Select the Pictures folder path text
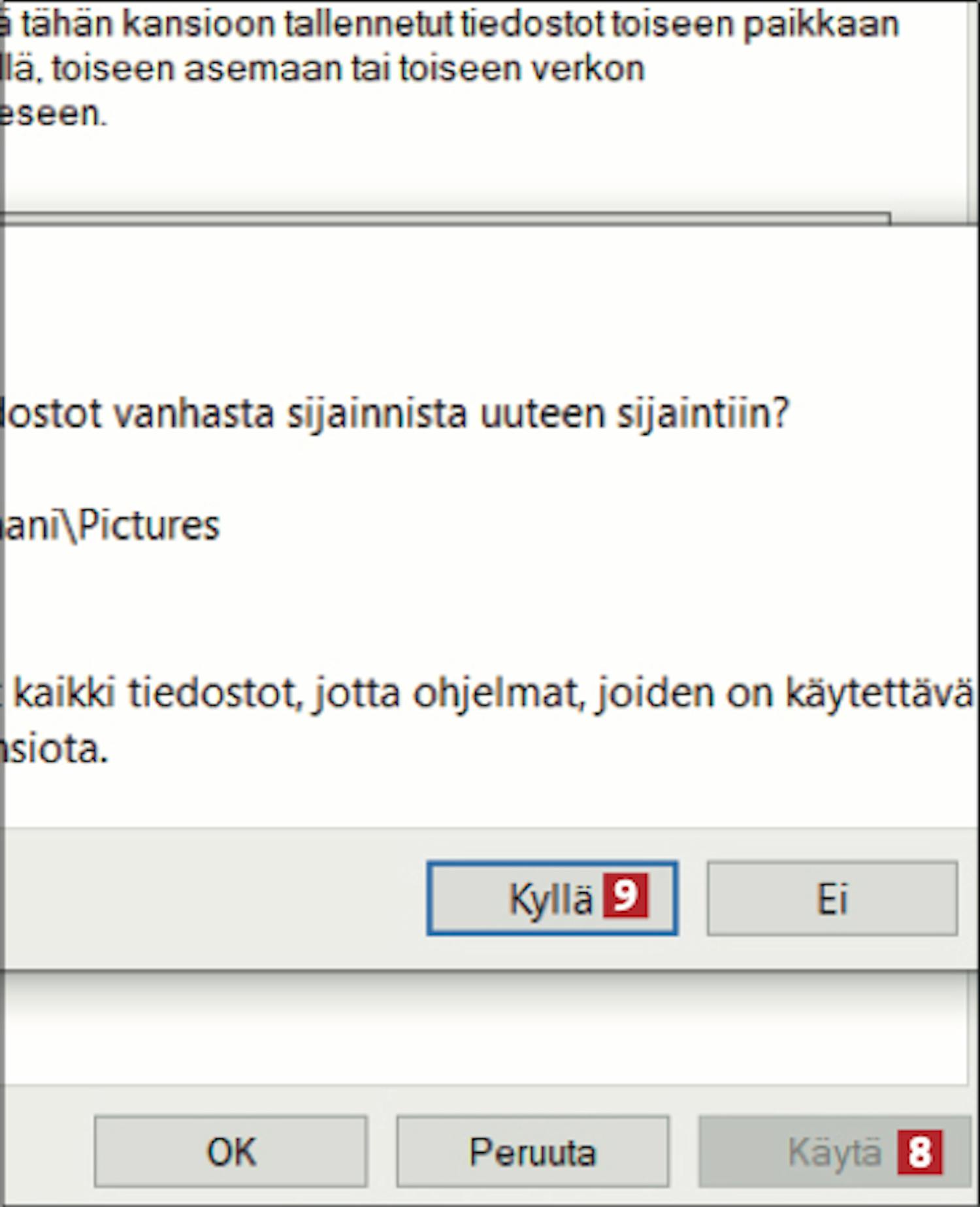This screenshot has width=980, height=1207. click(x=110, y=525)
